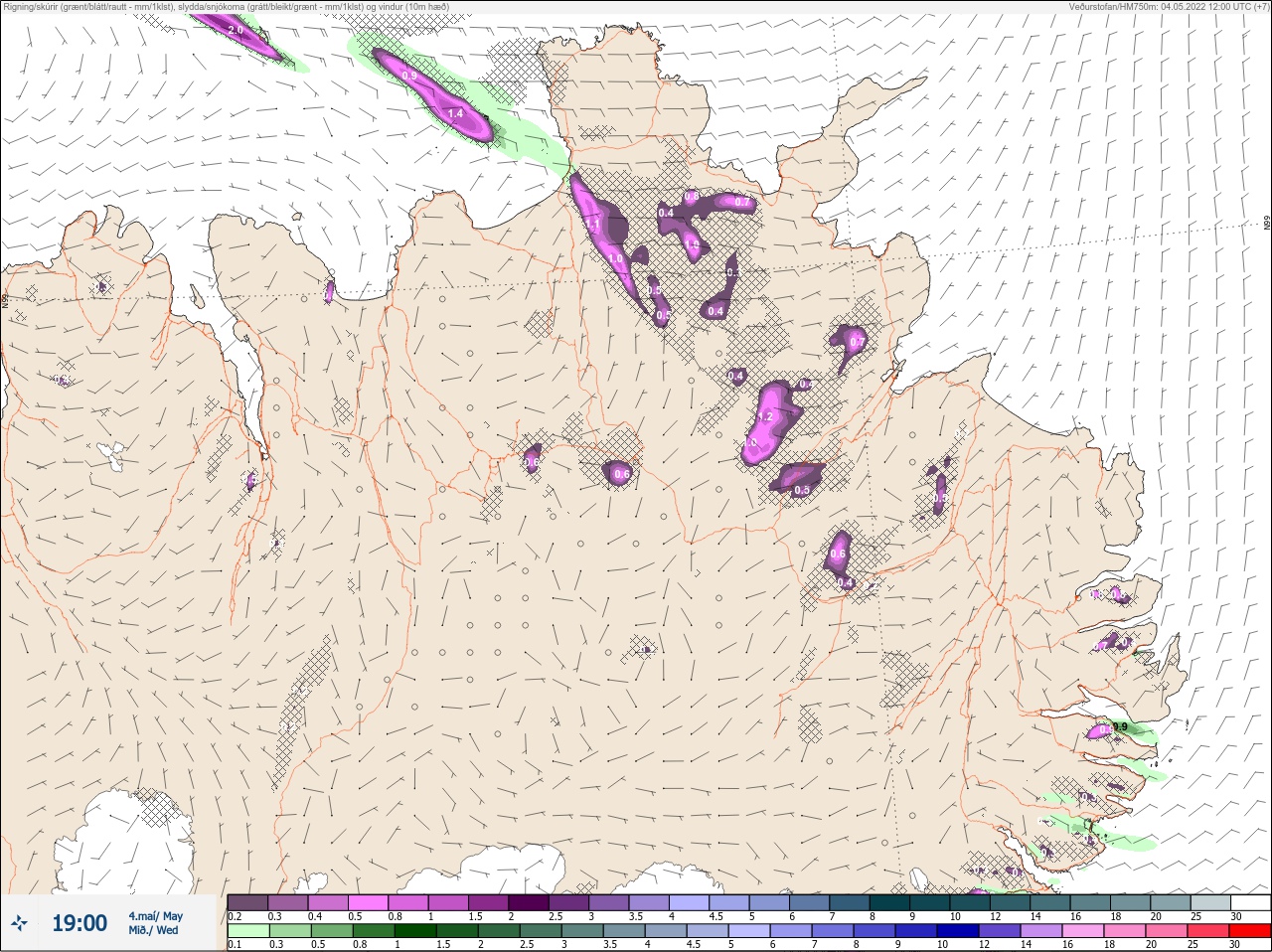Image resolution: width=1272 pixels, height=952 pixels.
Task: Click the 2.0 precipitation value on the map
Action: 236,31
